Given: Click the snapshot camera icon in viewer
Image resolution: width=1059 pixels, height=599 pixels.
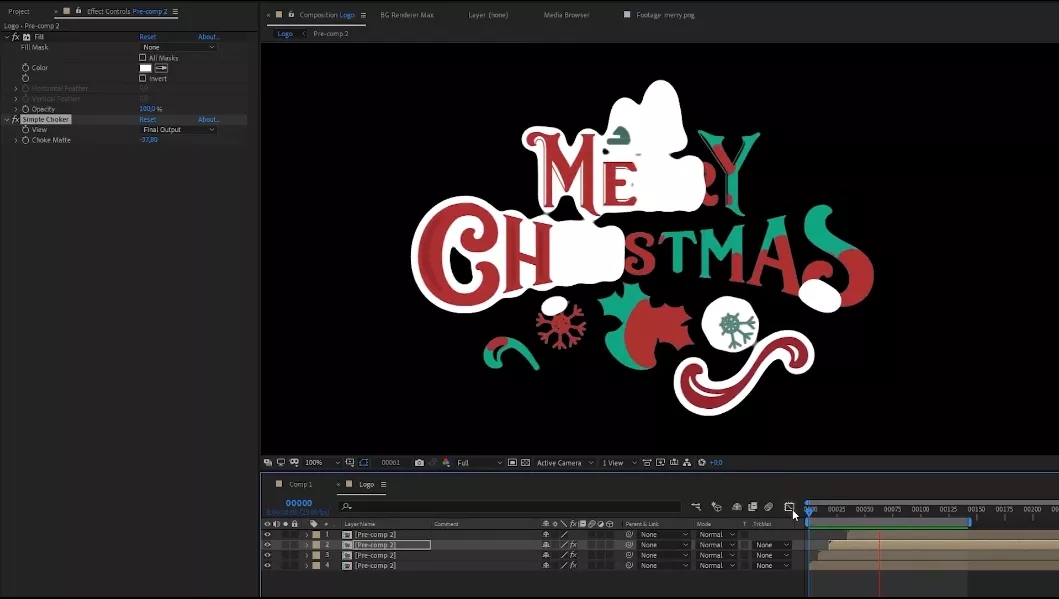Looking at the screenshot, I should point(419,463).
